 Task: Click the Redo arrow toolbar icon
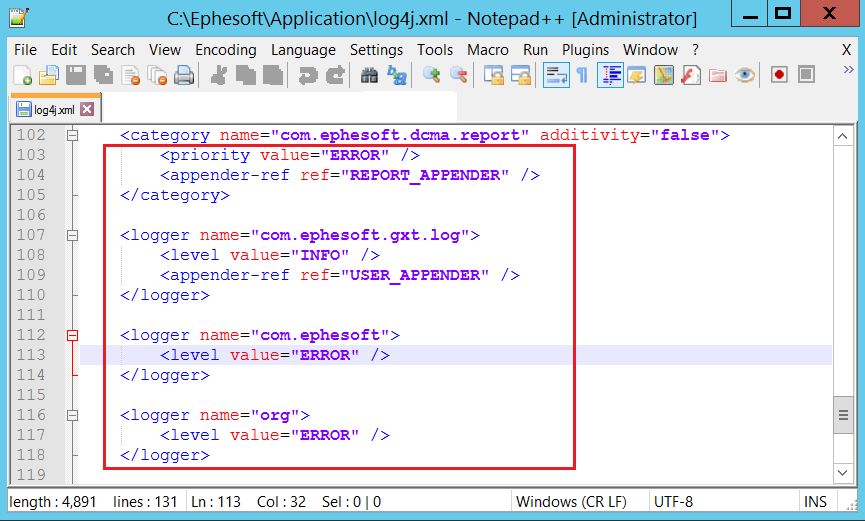click(x=335, y=75)
